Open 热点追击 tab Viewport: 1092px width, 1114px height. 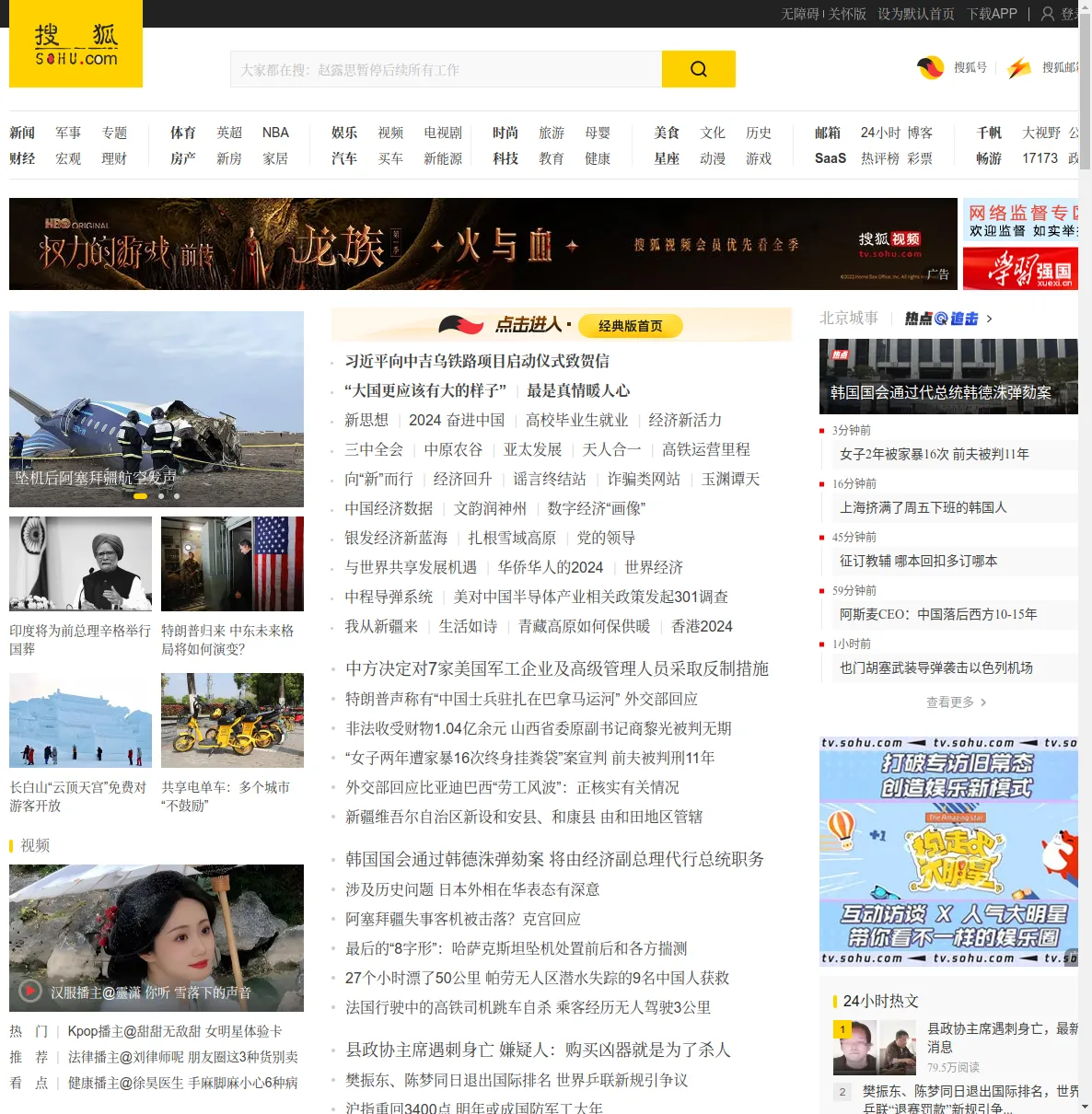click(941, 319)
